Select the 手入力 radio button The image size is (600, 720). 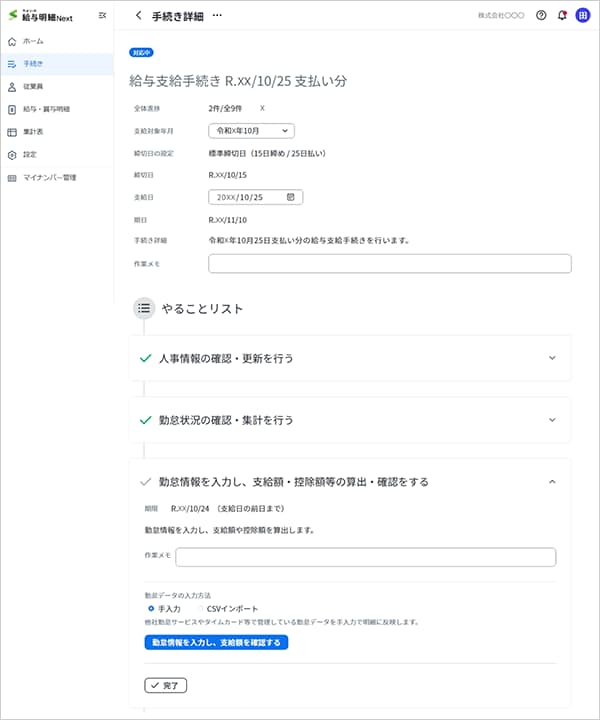[x=151, y=608]
